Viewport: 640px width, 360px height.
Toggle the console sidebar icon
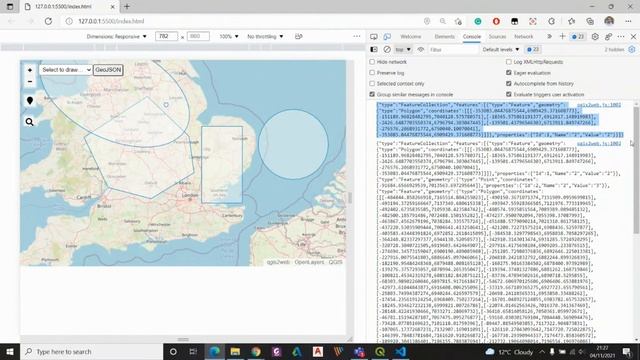[x=373, y=49]
